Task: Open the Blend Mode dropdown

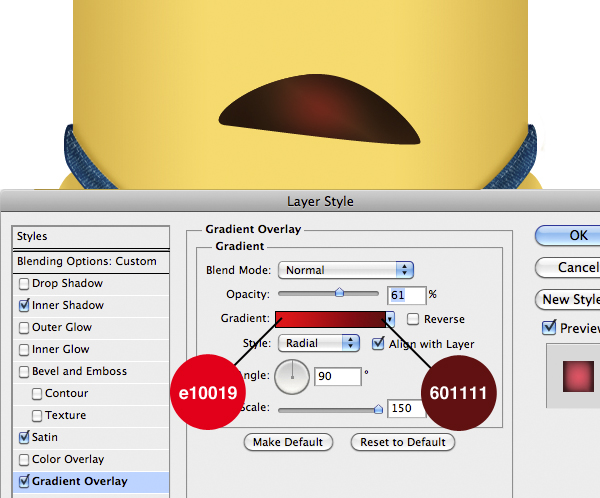Action: [346, 270]
